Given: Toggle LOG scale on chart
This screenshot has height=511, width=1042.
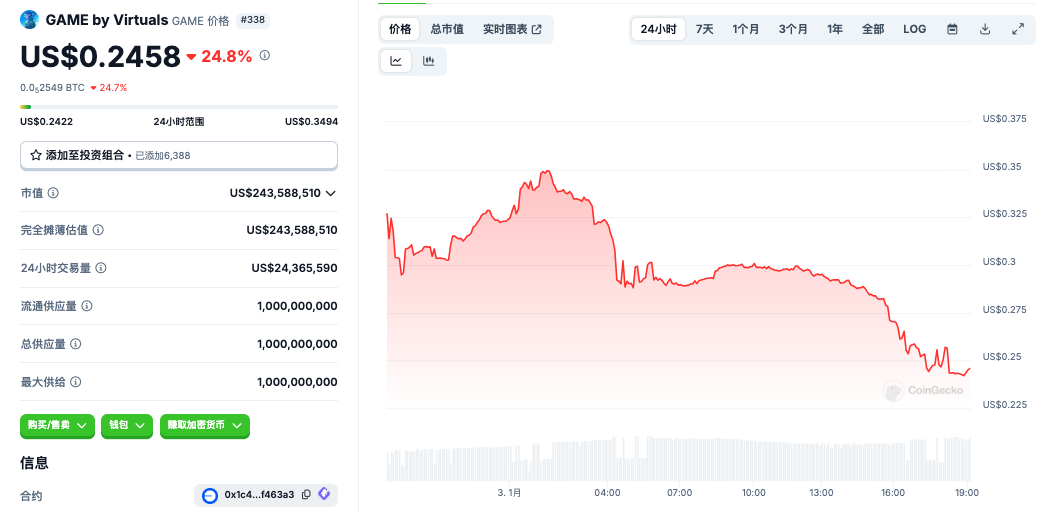Looking at the screenshot, I should click(x=914, y=29).
